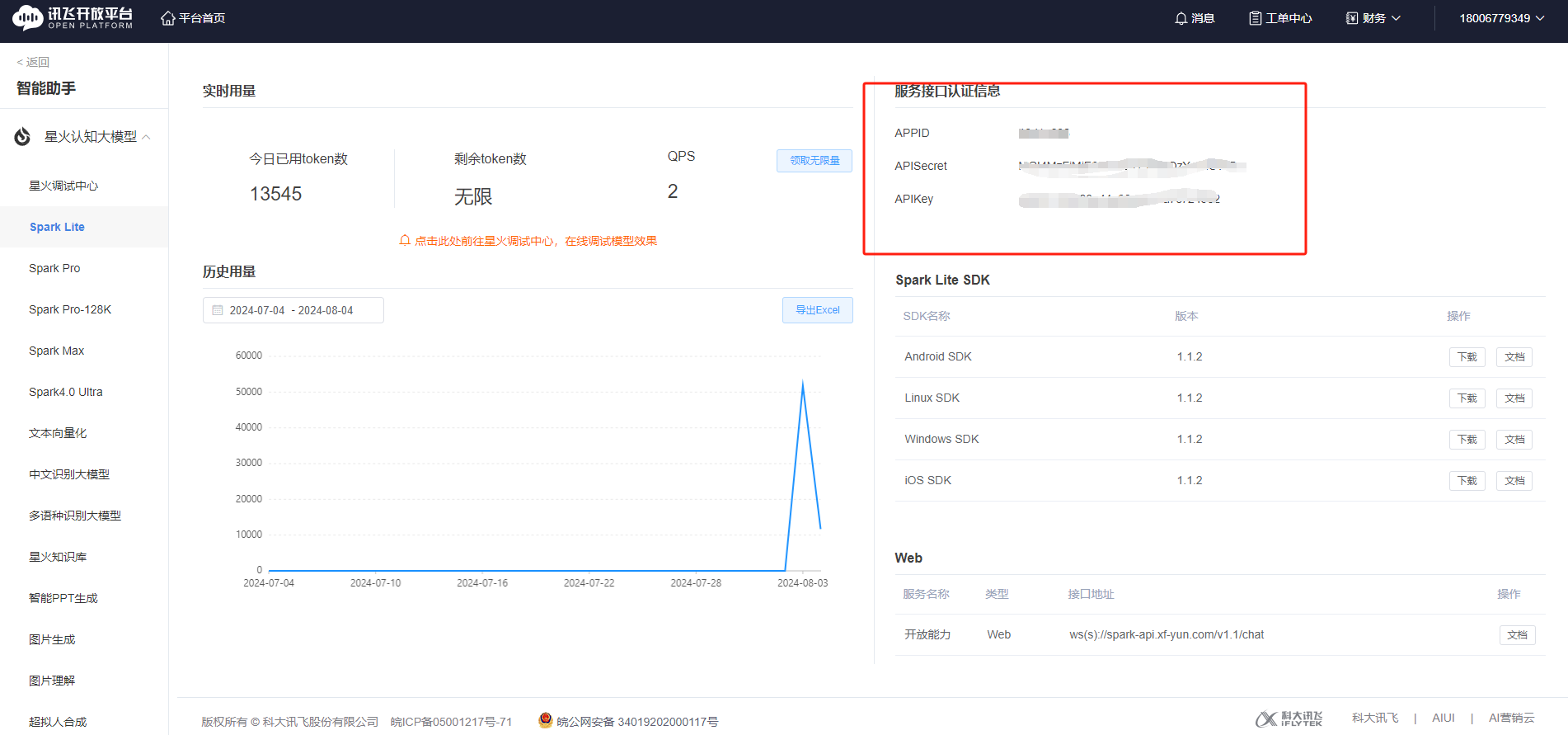1568x735 pixels.
Task: Click the history date range field
Action: tap(293, 310)
